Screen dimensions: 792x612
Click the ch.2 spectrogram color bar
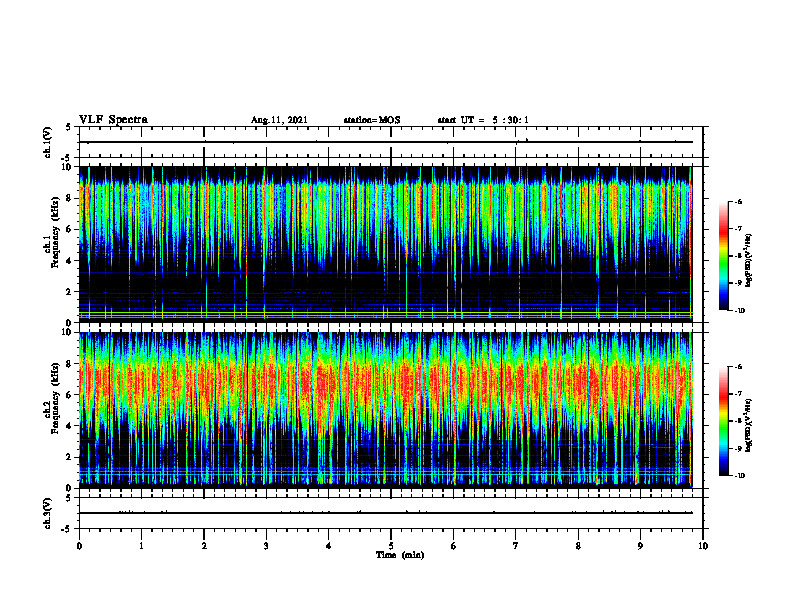723,421
